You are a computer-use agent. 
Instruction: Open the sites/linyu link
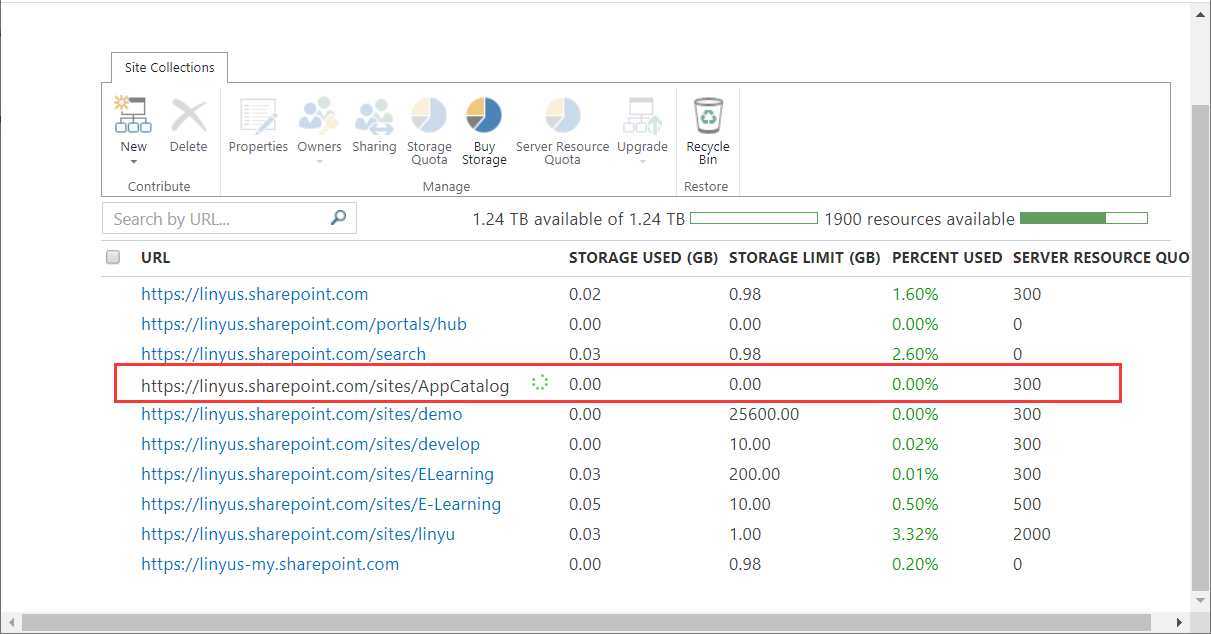pyautogui.click(x=298, y=534)
